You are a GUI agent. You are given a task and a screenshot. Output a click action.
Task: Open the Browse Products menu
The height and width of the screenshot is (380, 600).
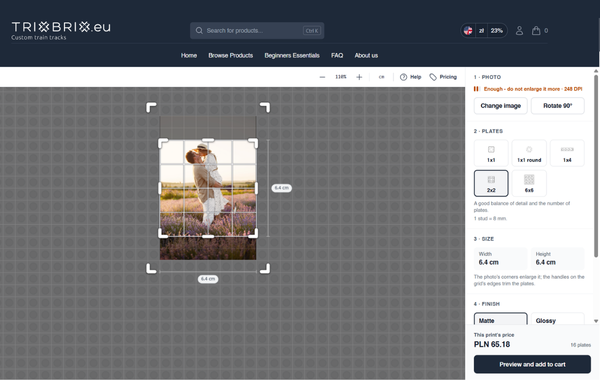tap(231, 55)
